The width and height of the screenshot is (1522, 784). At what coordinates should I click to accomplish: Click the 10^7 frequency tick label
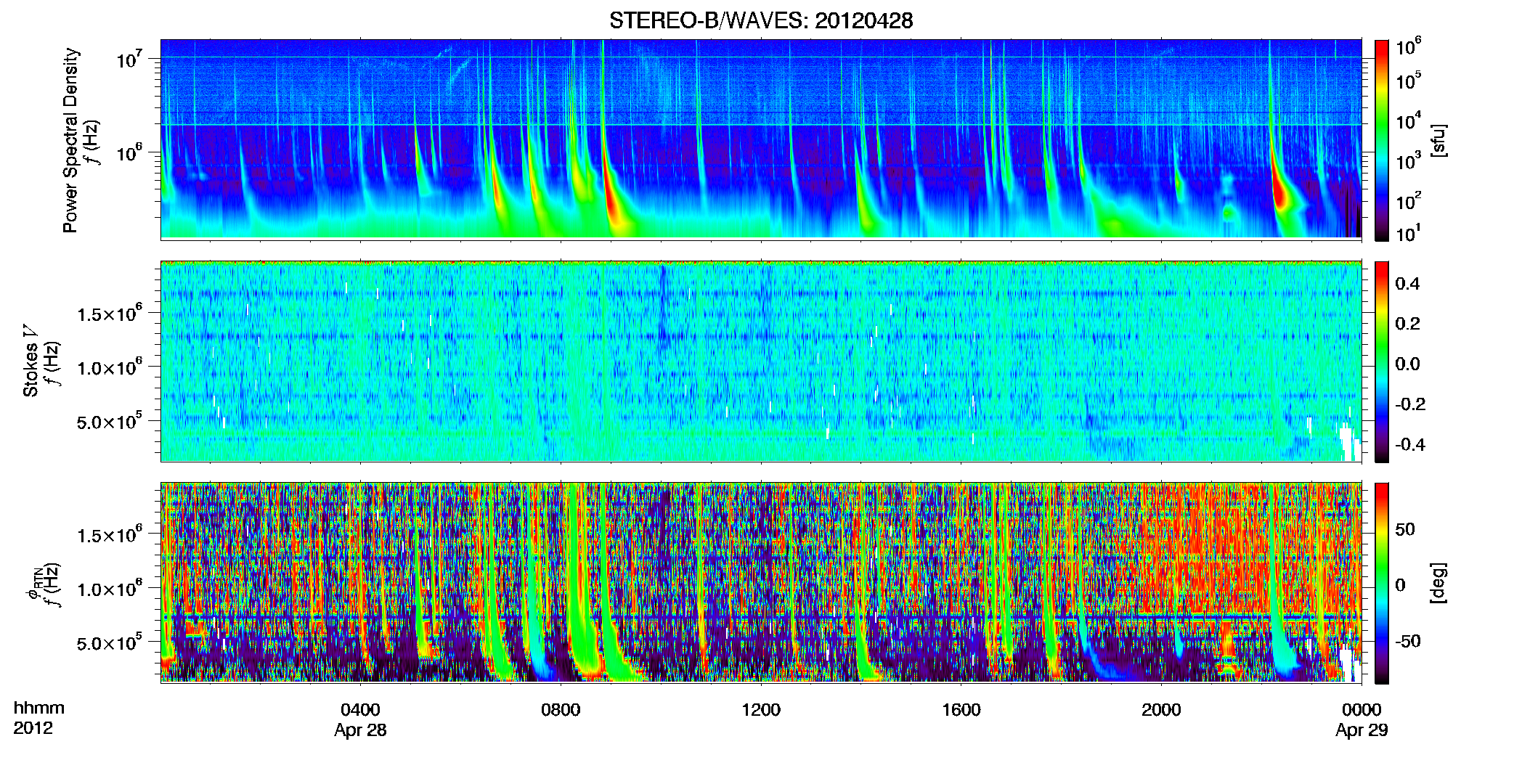pyautogui.click(x=131, y=58)
